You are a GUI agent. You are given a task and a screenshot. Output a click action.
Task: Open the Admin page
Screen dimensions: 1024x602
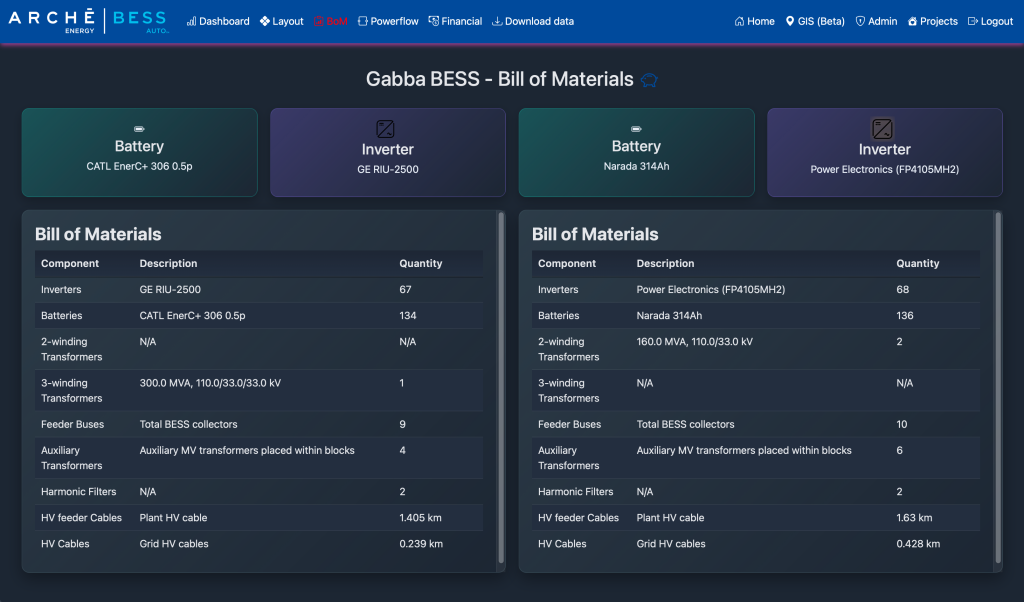click(876, 21)
